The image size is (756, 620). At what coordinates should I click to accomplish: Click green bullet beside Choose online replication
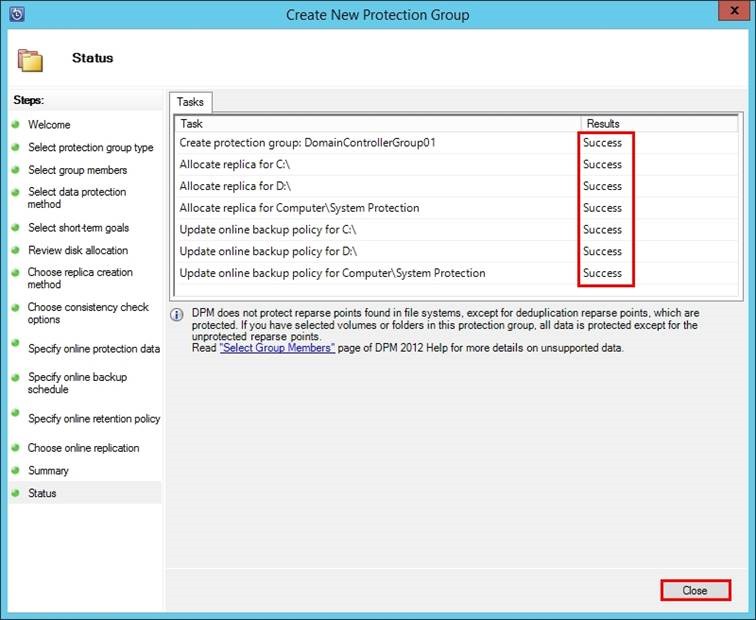[15, 447]
